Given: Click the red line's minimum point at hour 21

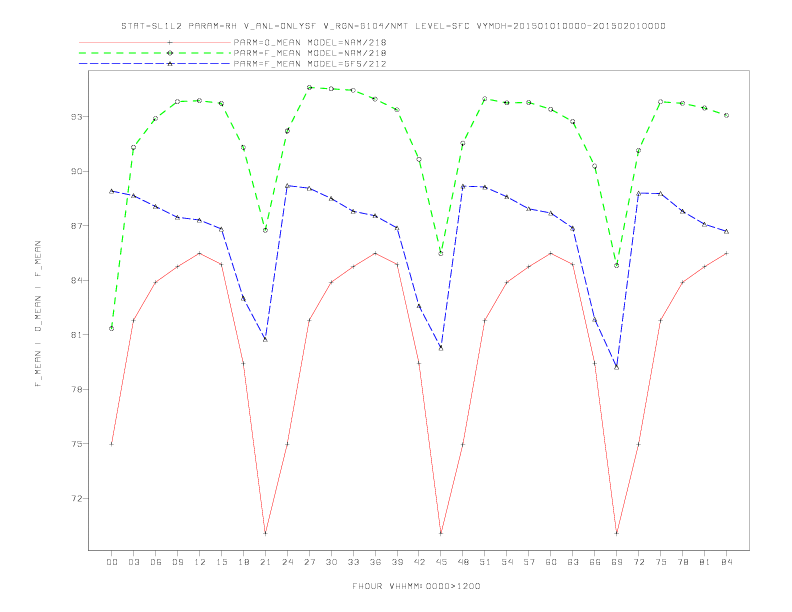Looking at the screenshot, I should click(x=265, y=533).
